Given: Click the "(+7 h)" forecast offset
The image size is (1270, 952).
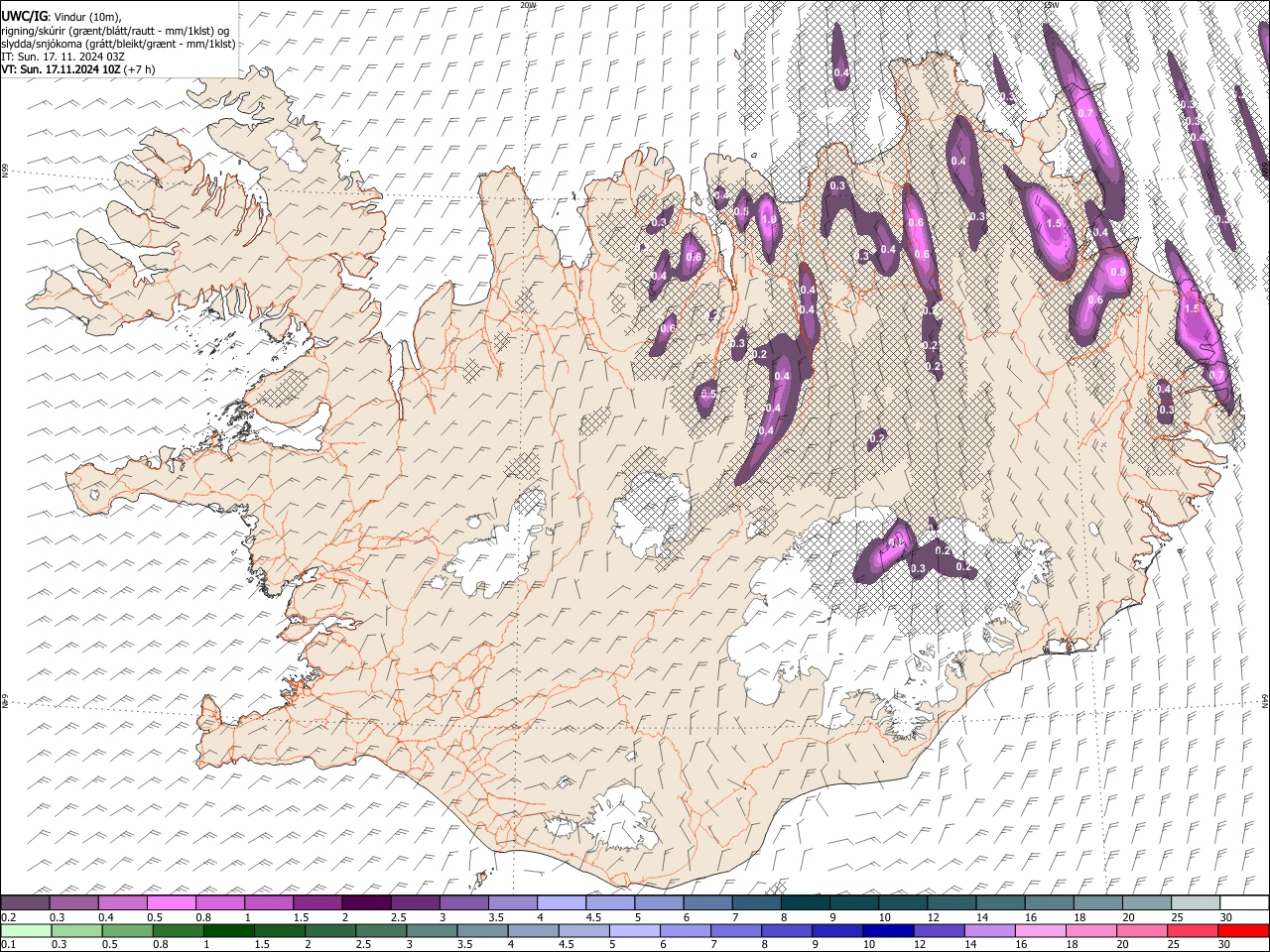Looking at the screenshot, I should point(140,70).
